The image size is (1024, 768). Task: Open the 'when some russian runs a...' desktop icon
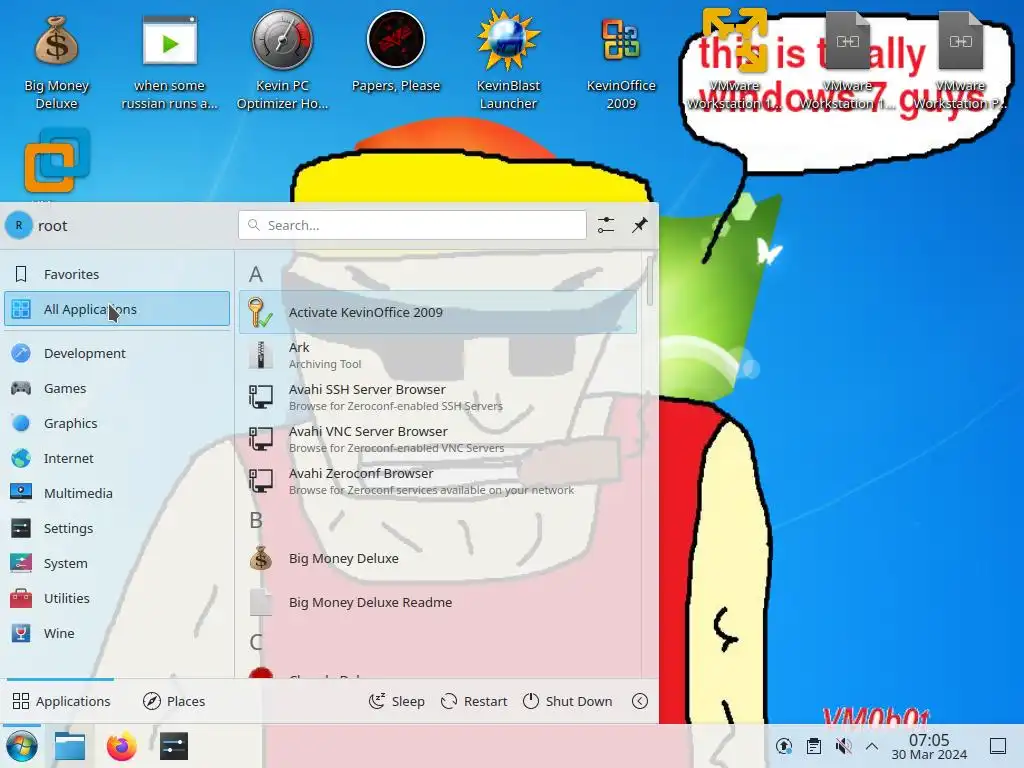169,62
